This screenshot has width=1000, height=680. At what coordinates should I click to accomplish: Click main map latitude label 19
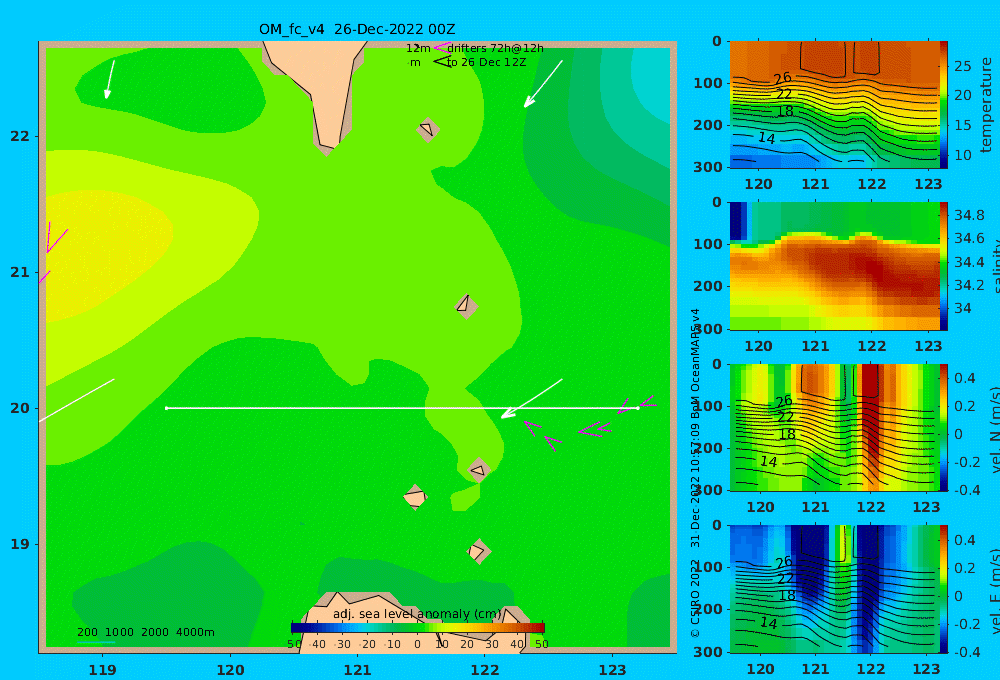click(20, 544)
